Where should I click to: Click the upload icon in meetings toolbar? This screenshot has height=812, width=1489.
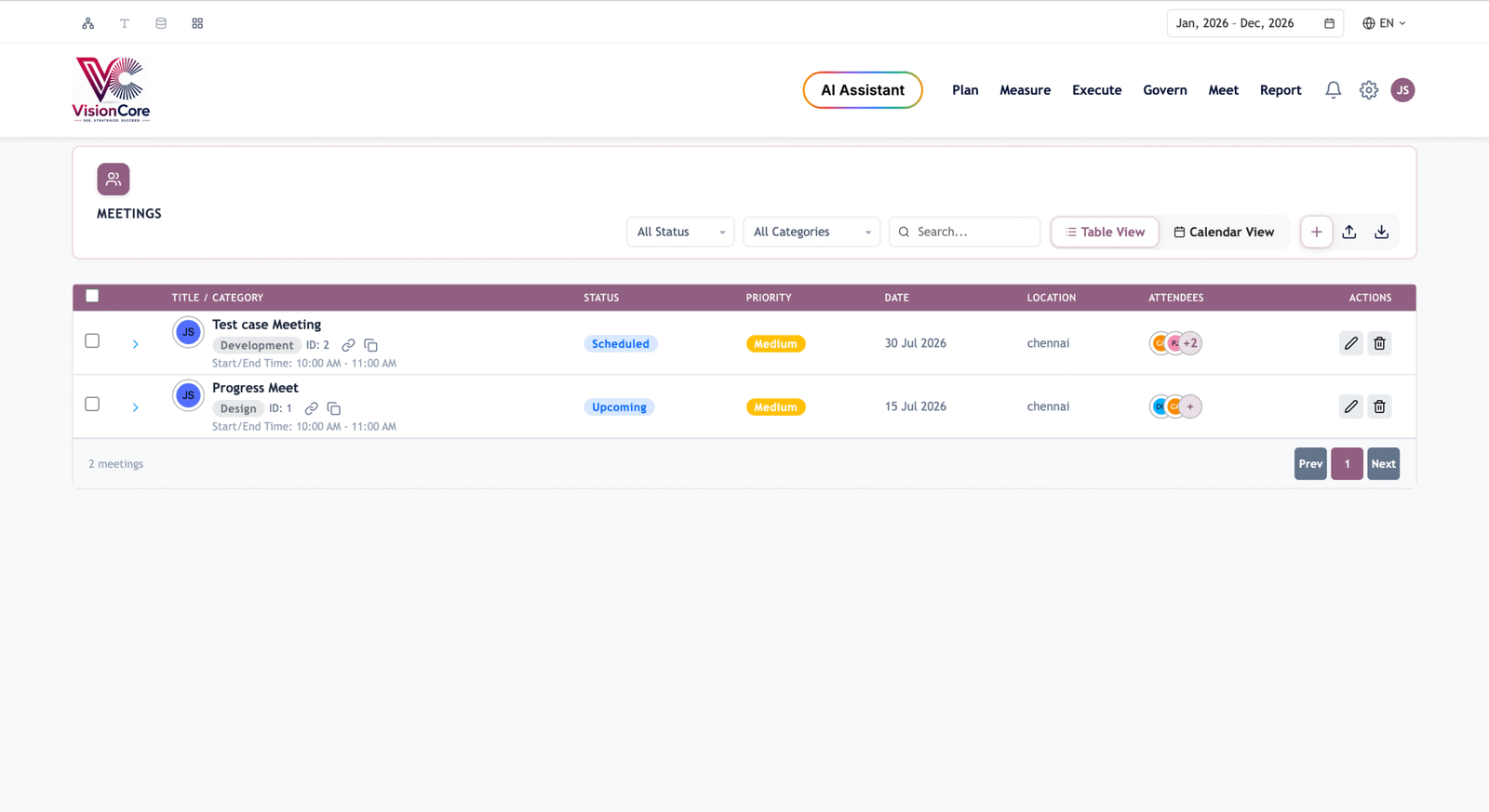[1349, 232]
